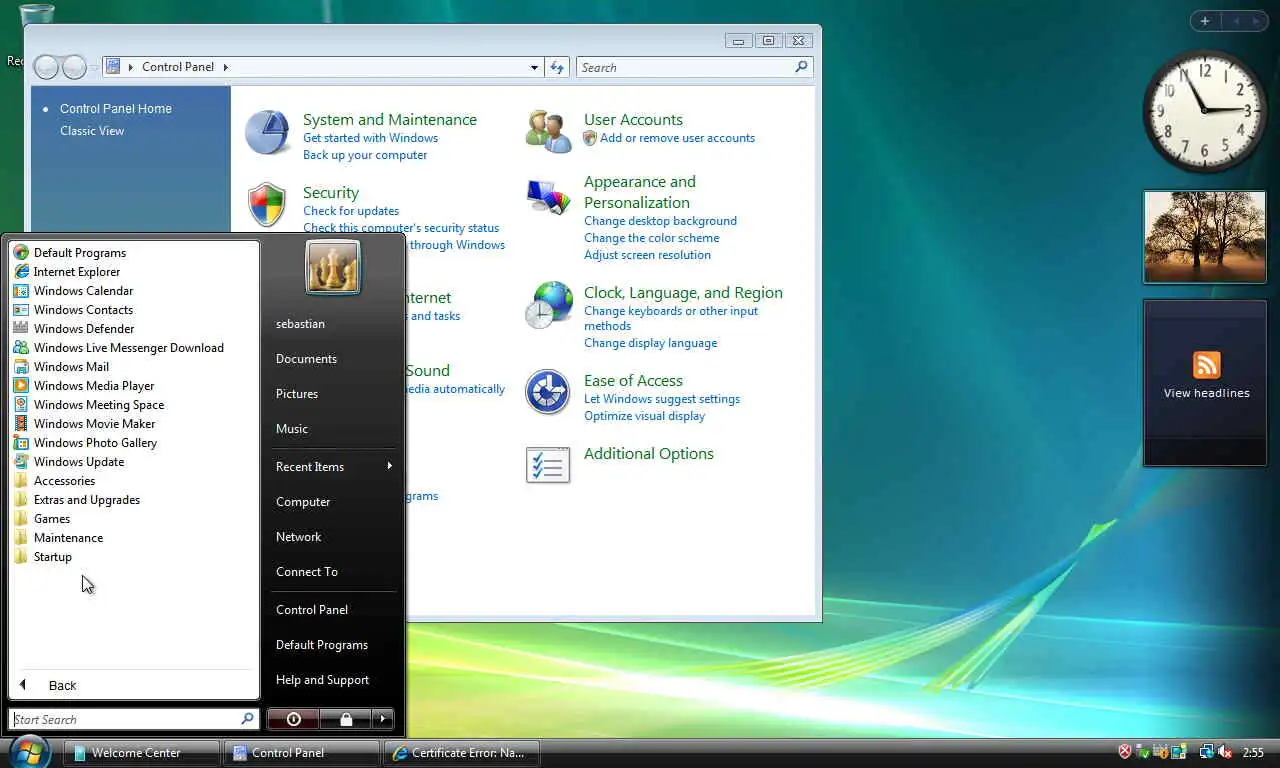Click the muted volume tray icon
The image size is (1280, 768).
pyautogui.click(x=1225, y=752)
